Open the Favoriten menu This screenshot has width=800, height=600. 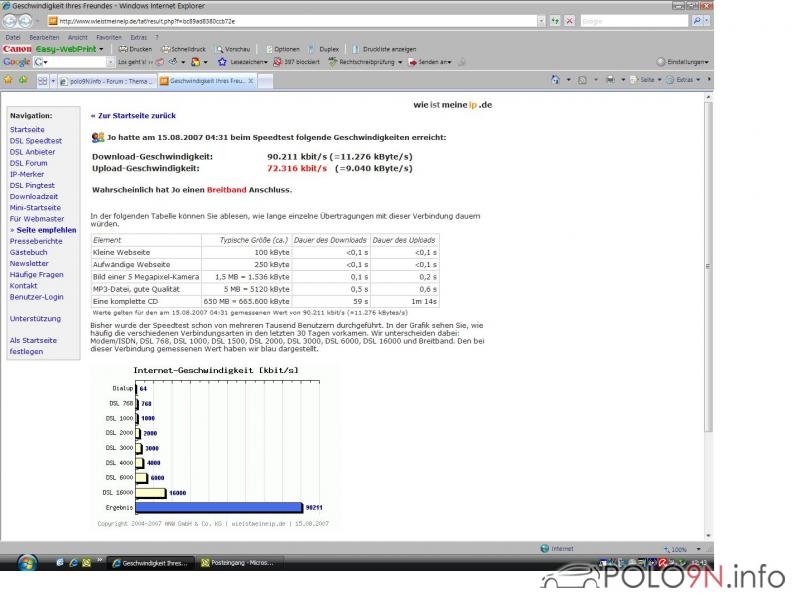pos(109,37)
